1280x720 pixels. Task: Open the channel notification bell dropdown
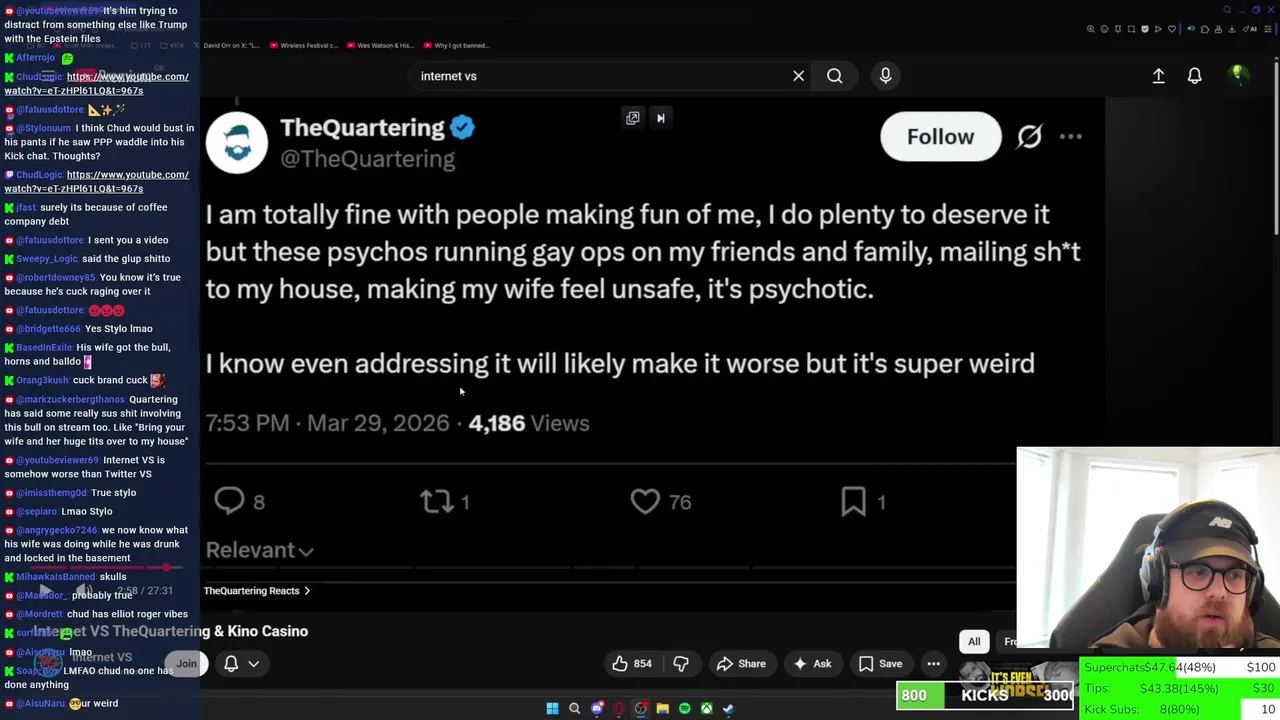coord(241,663)
